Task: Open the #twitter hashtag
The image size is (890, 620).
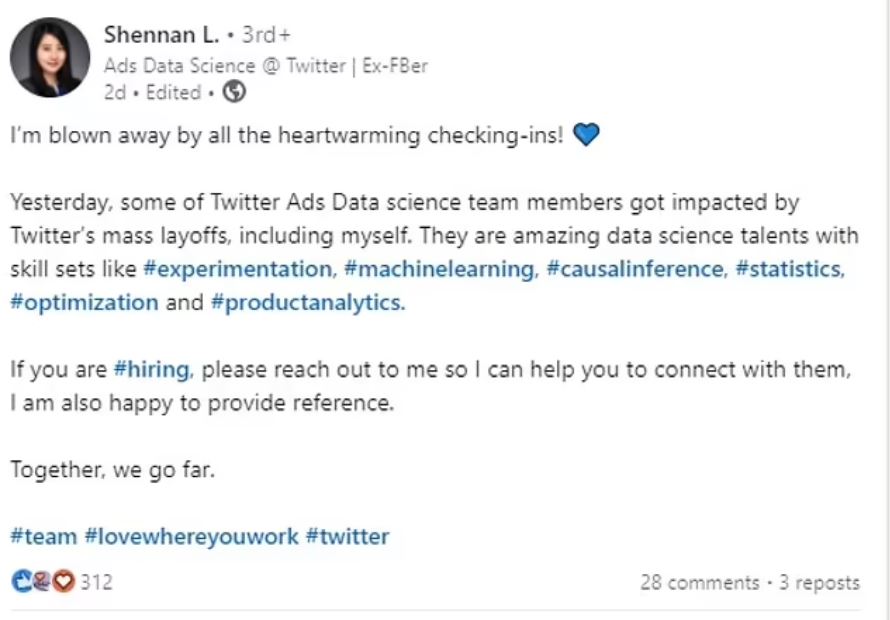Action: [x=347, y=537]
